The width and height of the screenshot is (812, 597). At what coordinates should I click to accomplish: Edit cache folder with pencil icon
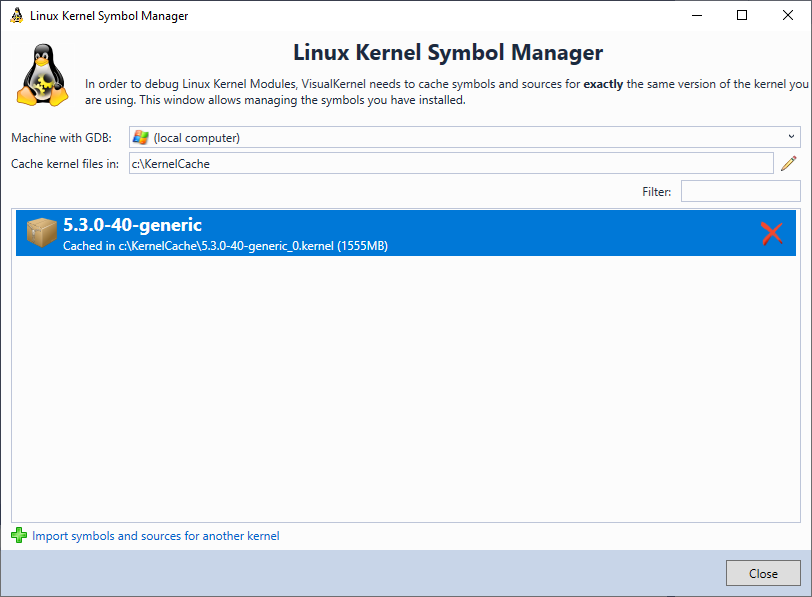click(x=789, y=164)
